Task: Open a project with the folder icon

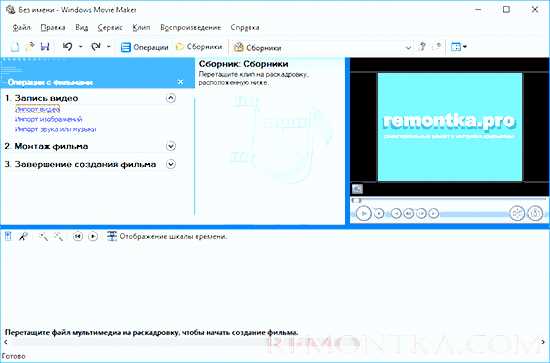Action: [x=30, y=47]
